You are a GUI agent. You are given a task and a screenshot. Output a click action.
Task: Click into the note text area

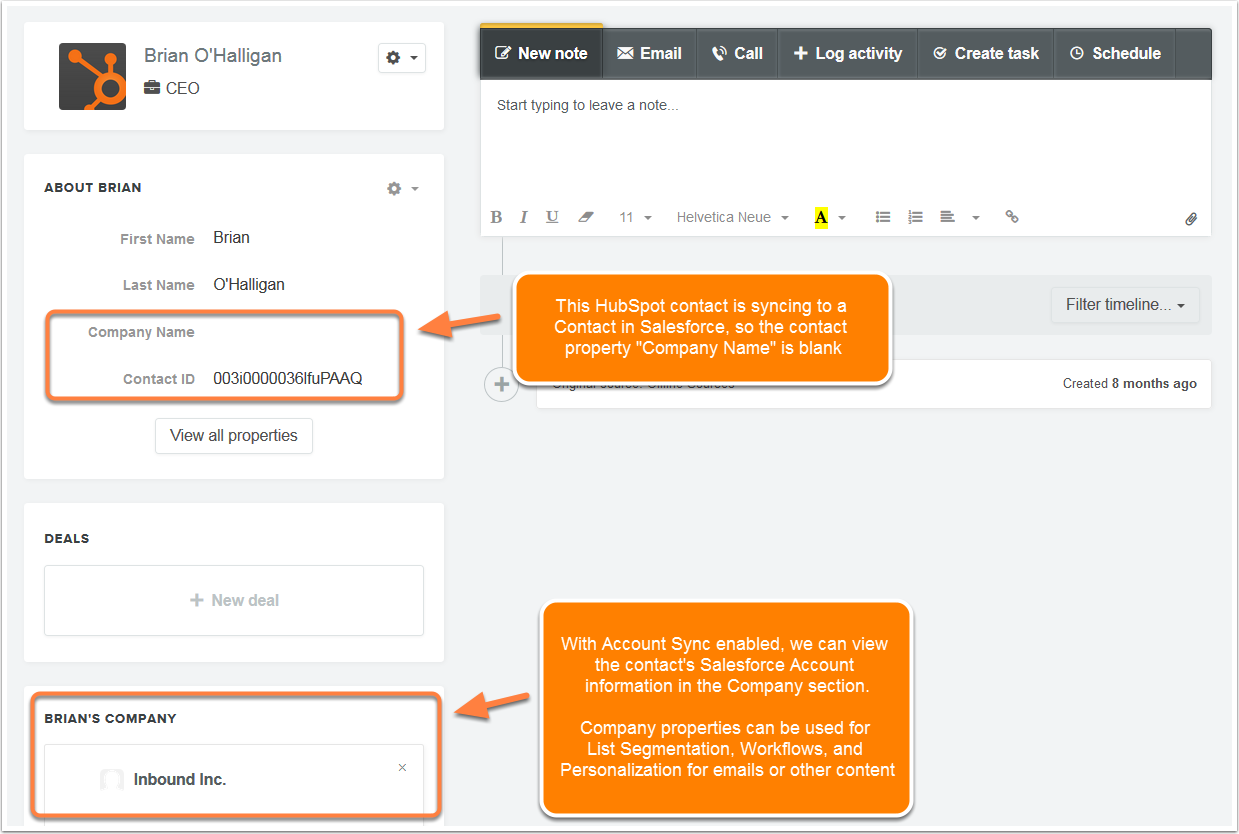click(845, 140)
